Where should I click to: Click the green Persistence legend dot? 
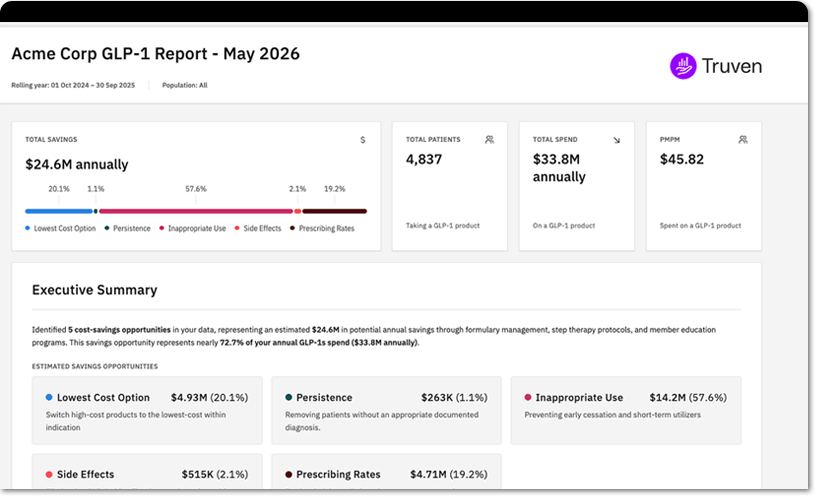pos(106,228)
